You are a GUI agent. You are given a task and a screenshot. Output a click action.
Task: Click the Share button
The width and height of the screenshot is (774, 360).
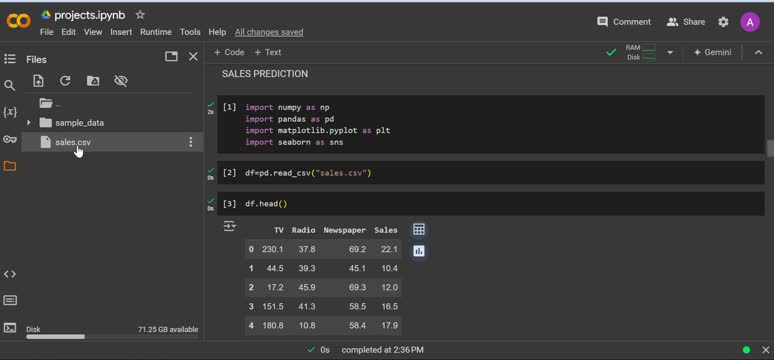point(686,22)
